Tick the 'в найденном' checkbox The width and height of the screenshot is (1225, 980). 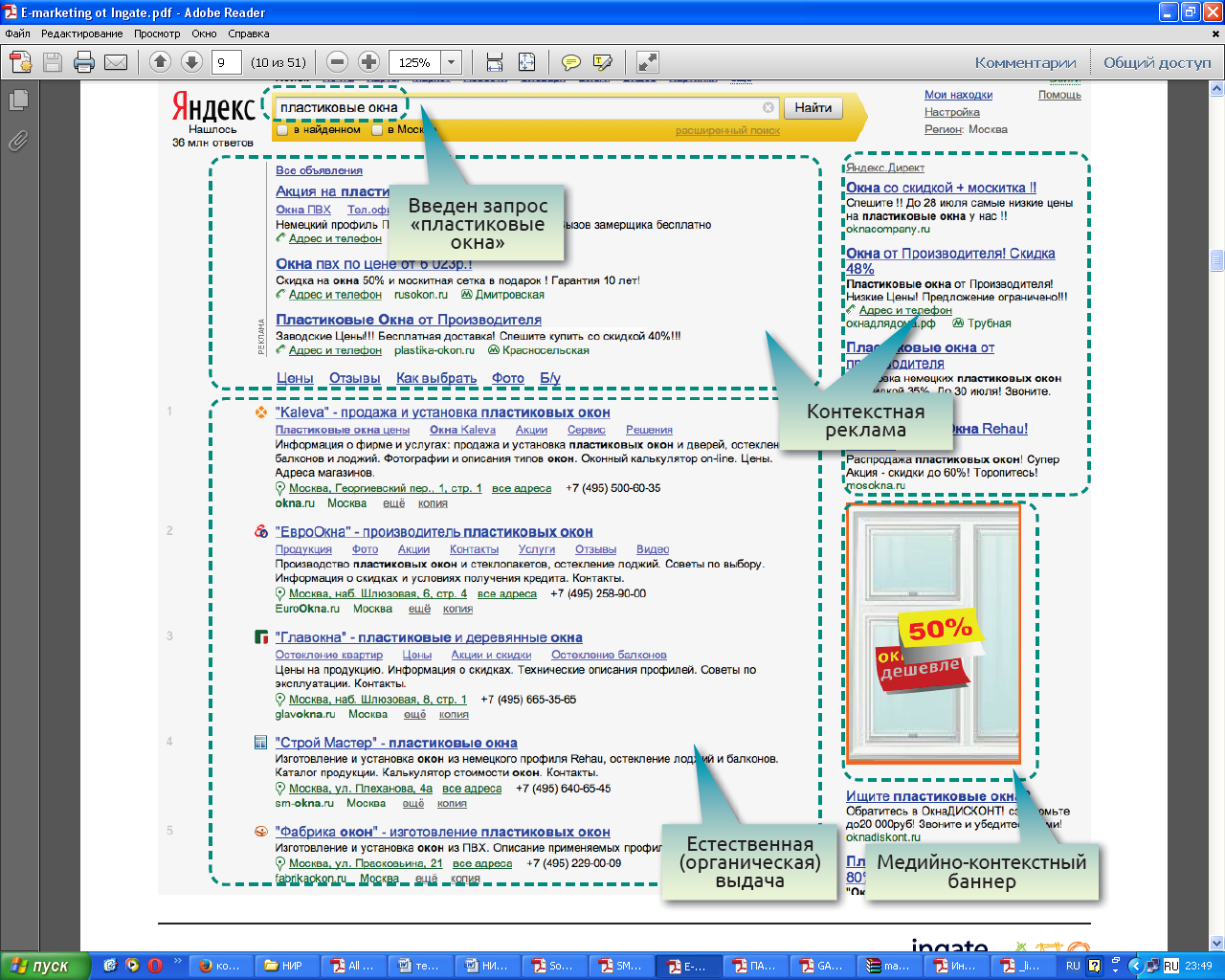(x=282, y=129)
